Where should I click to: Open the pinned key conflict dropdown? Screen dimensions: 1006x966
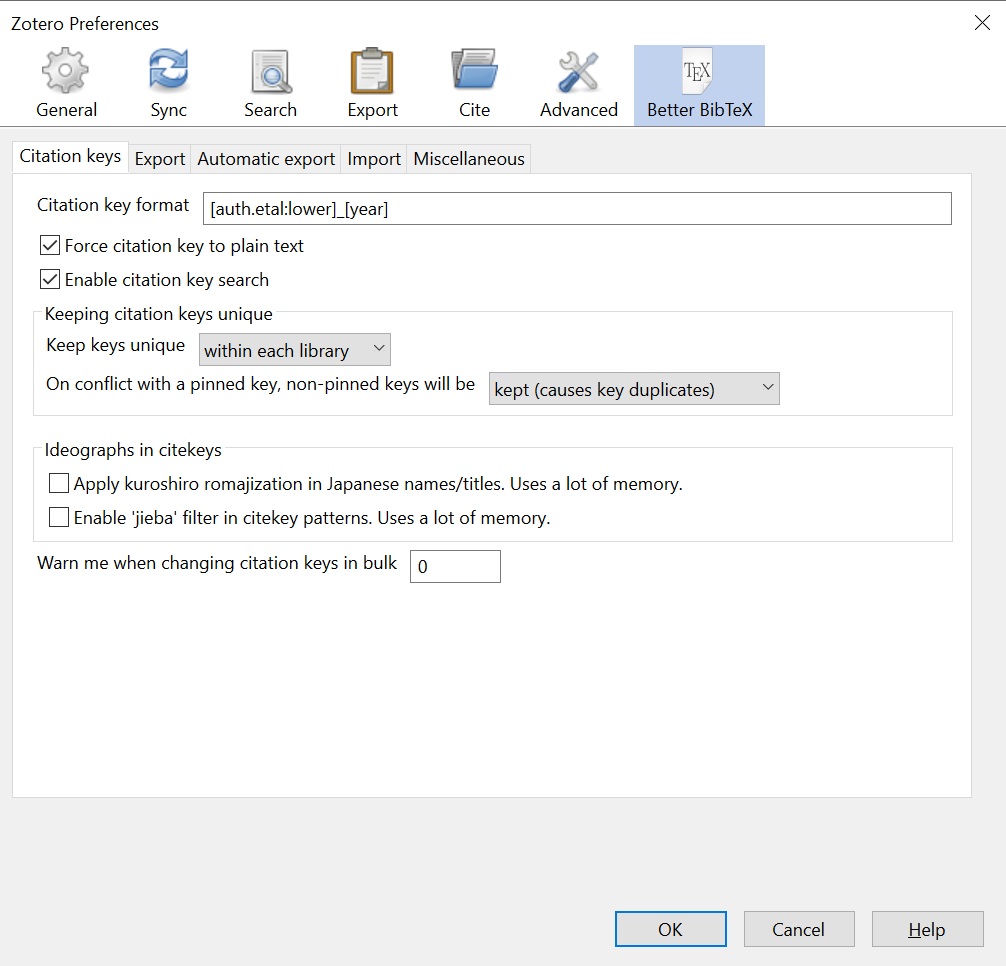(x=634, y=389)
